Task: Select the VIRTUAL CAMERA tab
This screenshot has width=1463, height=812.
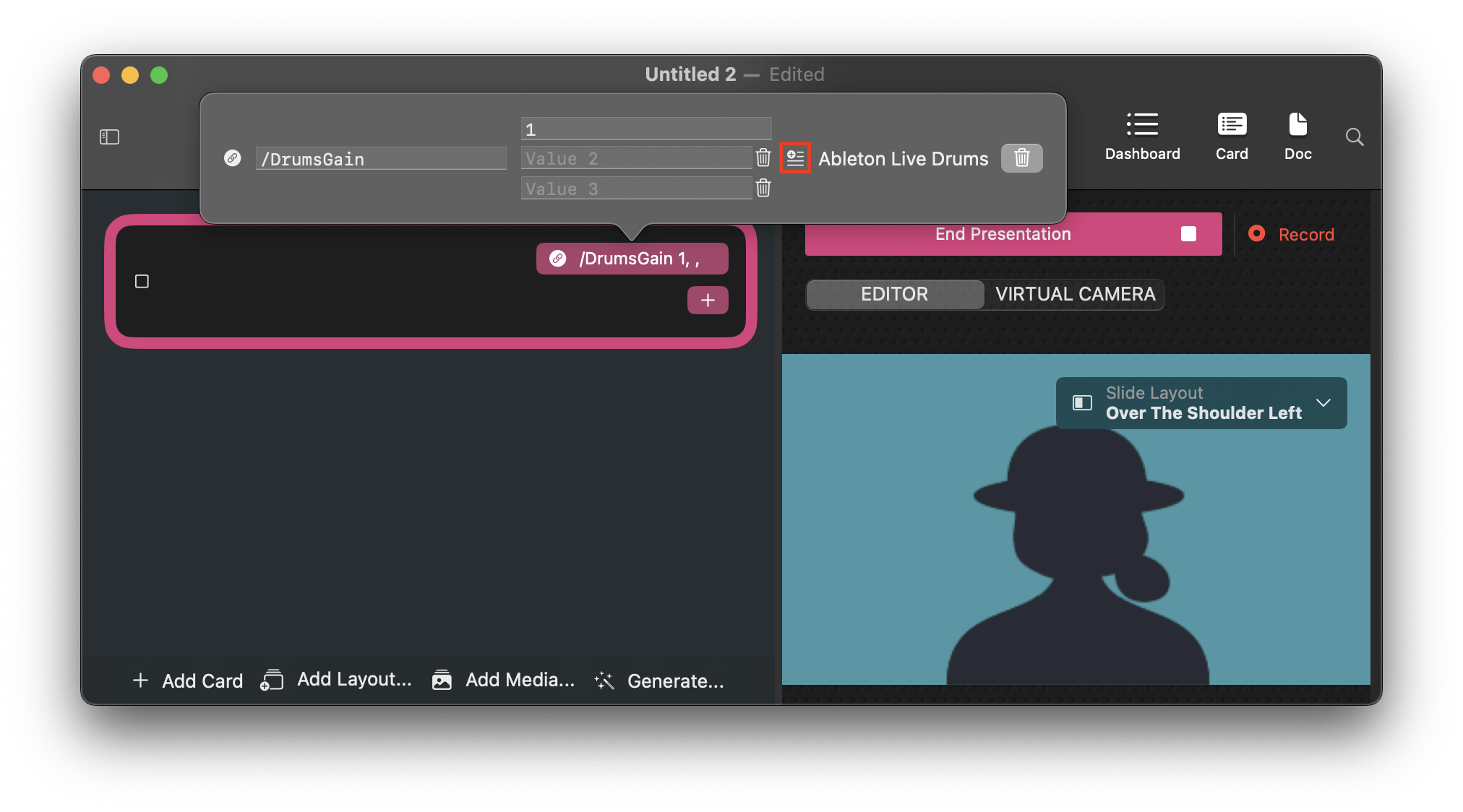Action: (1075, 294)
